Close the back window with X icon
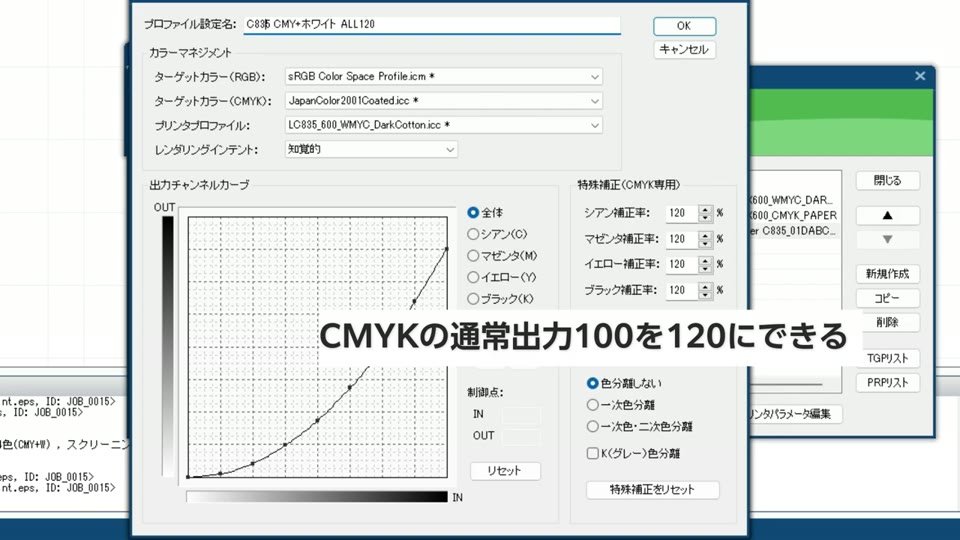 click(x=920, y=76)
